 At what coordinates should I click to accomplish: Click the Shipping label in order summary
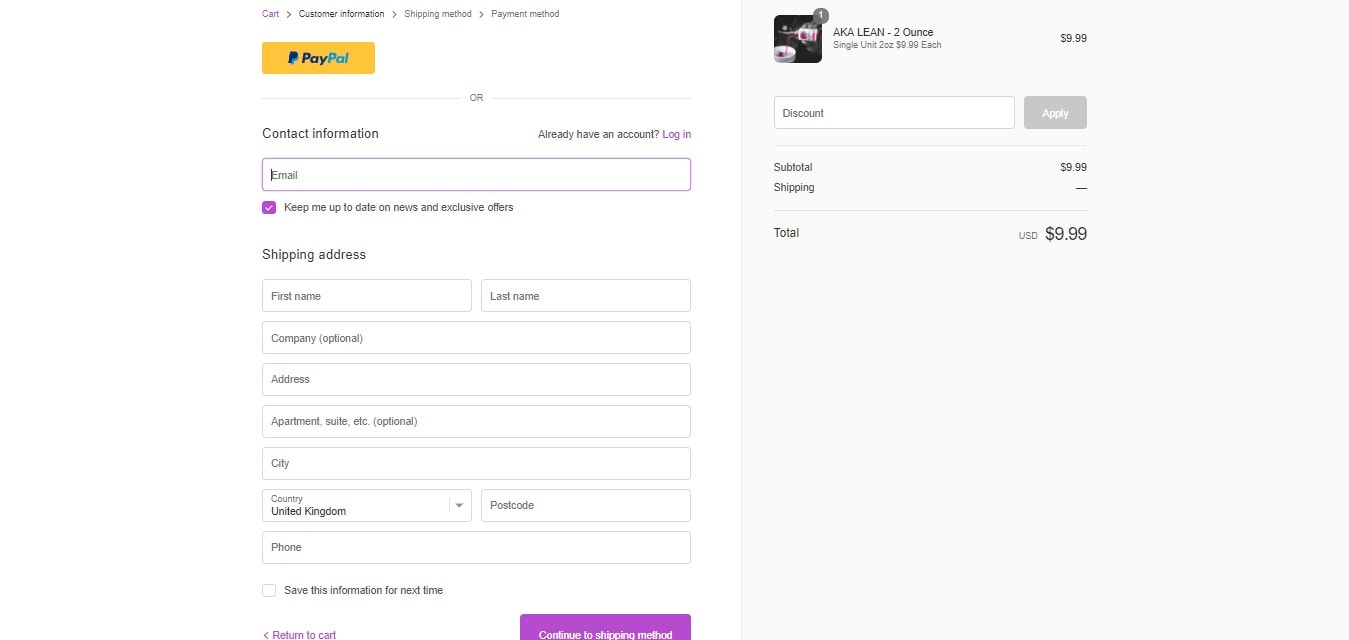point(794,187)
